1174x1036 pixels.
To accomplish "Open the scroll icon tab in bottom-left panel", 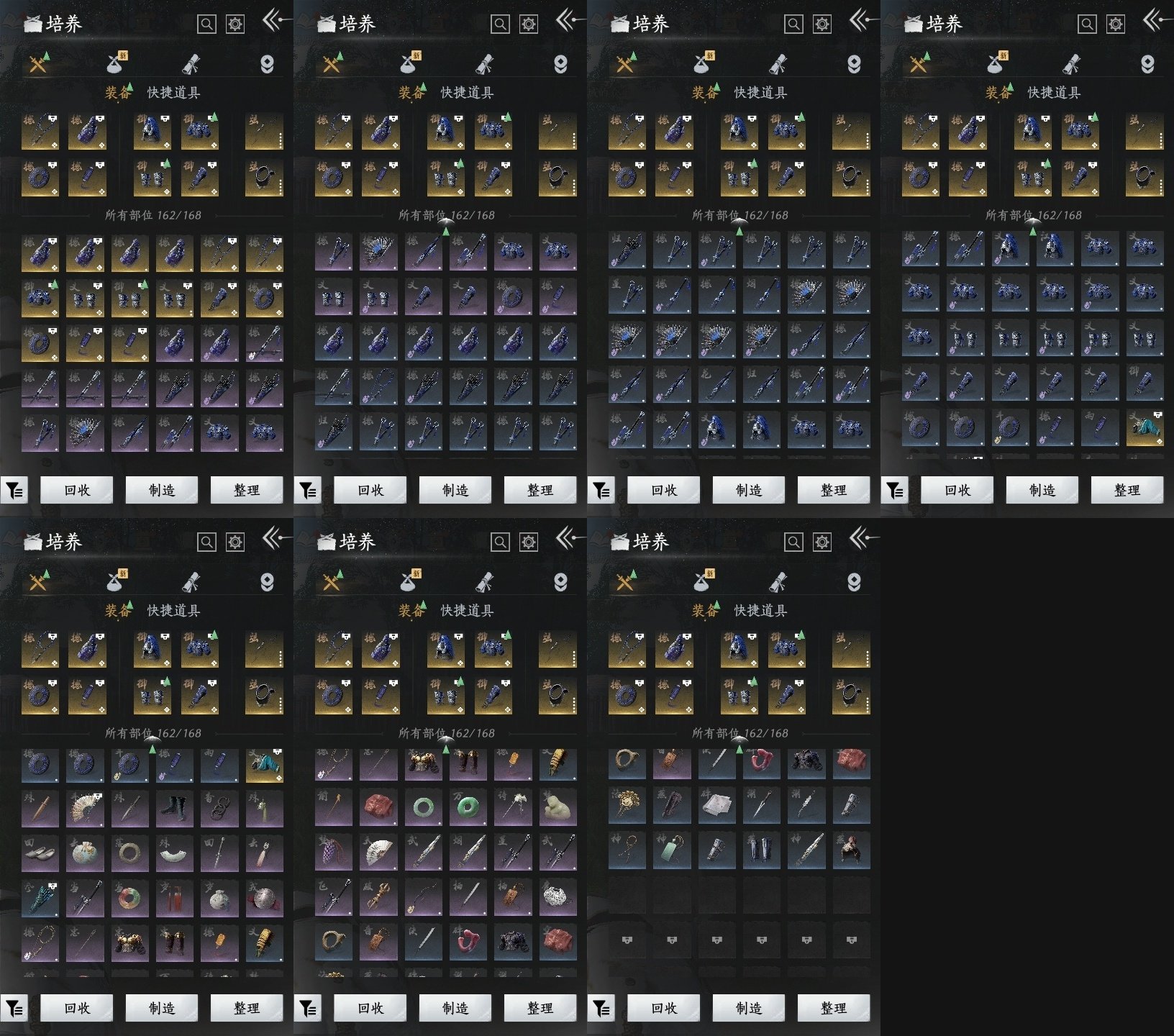I will coord(191,581).
